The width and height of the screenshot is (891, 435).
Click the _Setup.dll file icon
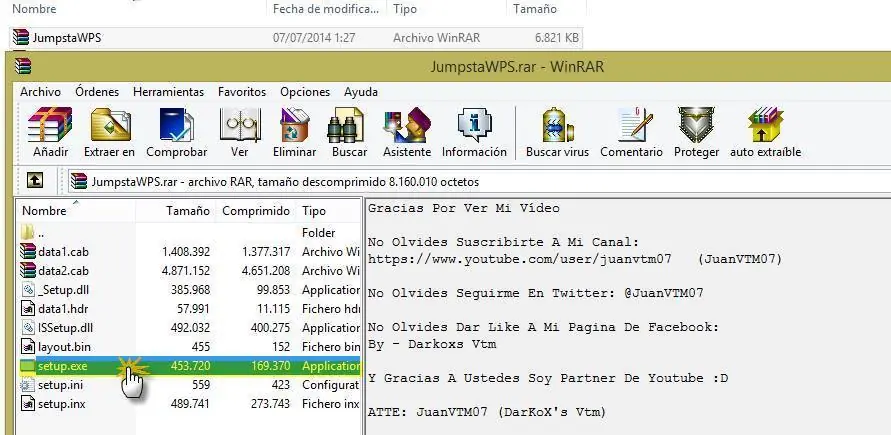(x=27, y=290)
